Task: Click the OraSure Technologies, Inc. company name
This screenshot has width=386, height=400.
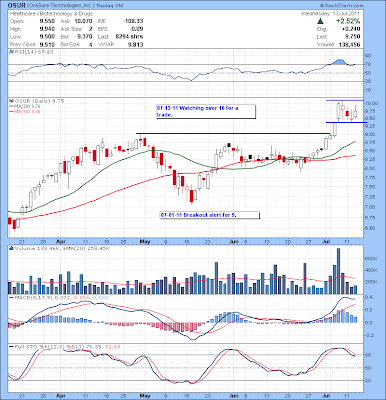Action: 60,6
